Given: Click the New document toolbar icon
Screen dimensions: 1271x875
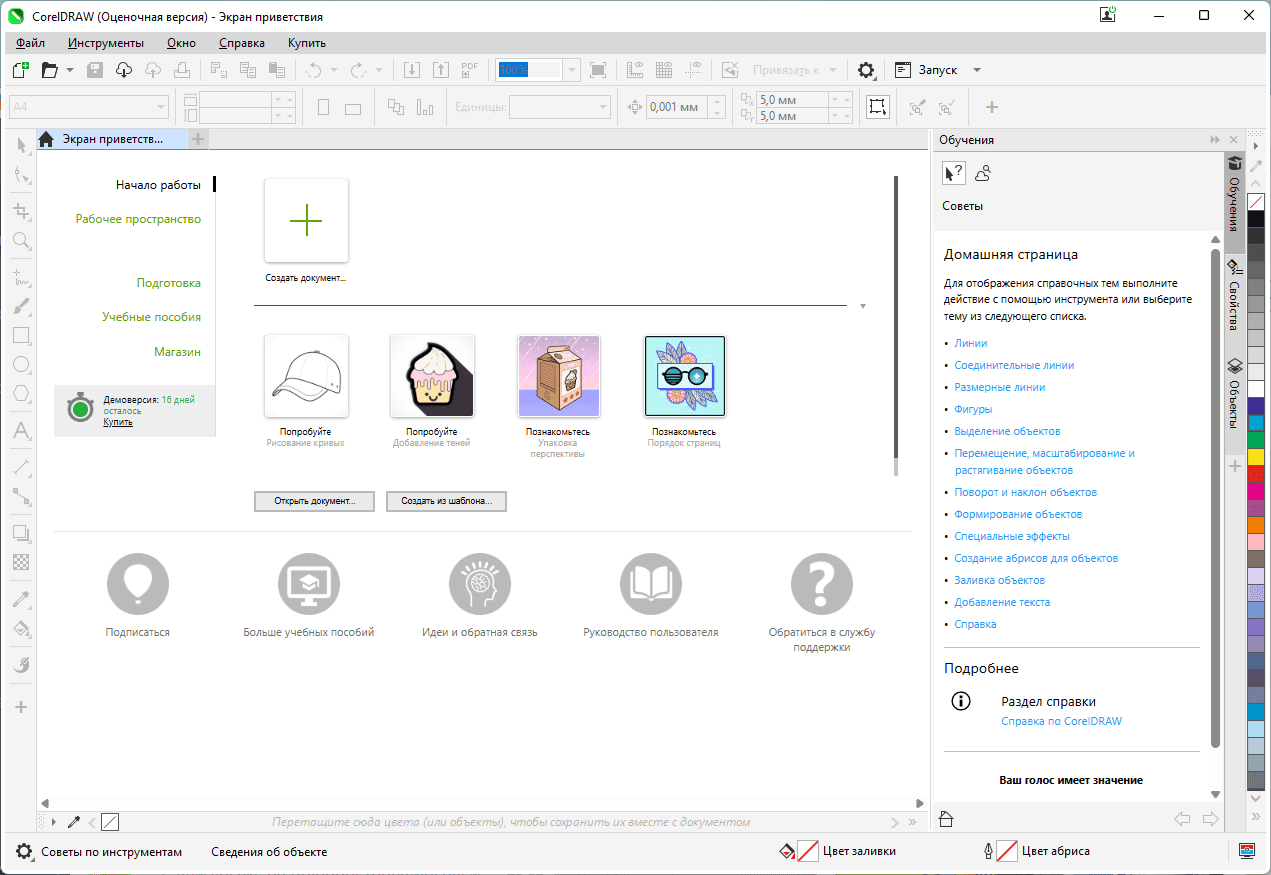Looking at the screenshot, I should [20, 70].
